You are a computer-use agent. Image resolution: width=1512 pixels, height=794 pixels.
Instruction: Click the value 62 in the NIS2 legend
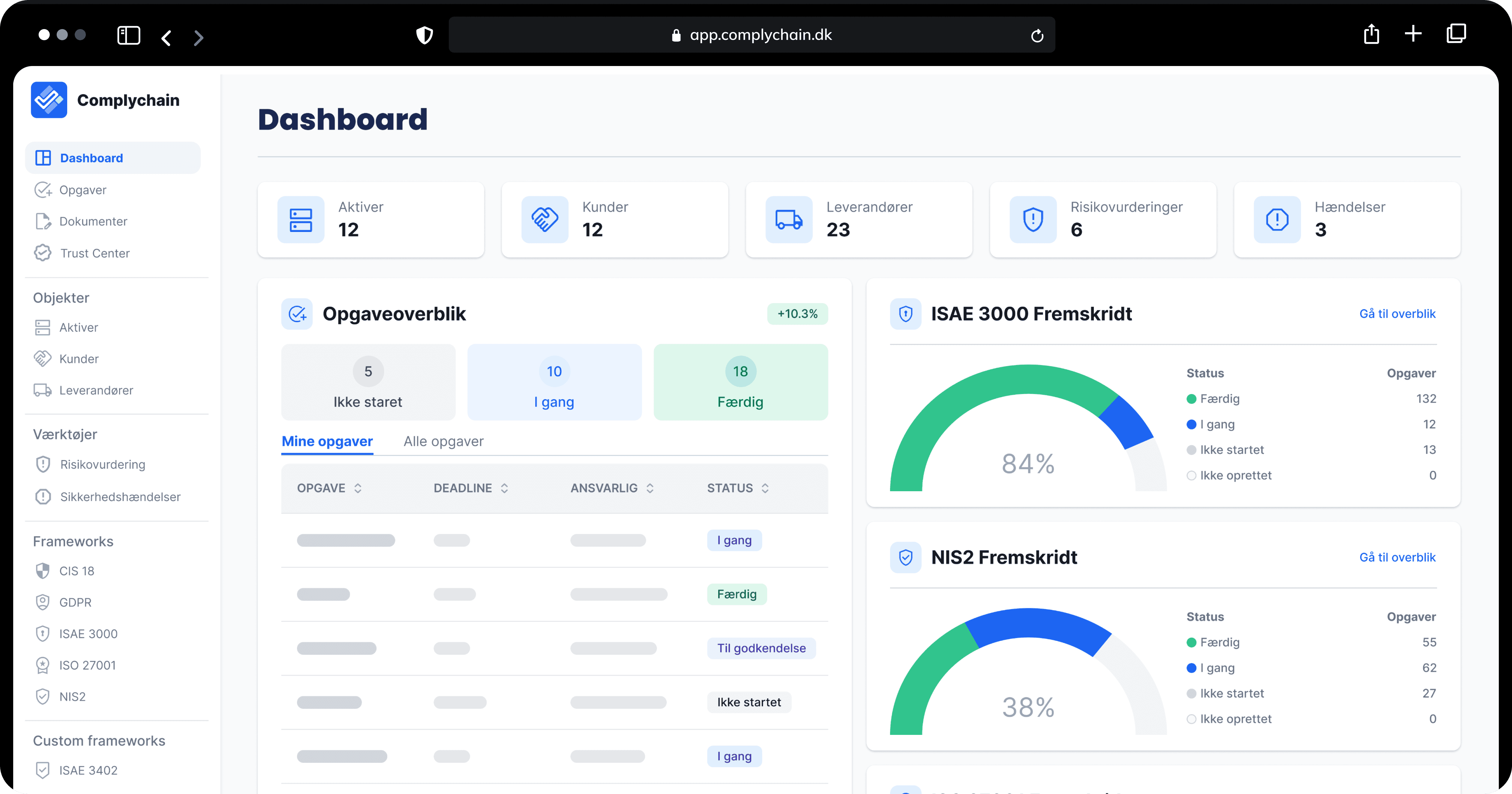1429,668
